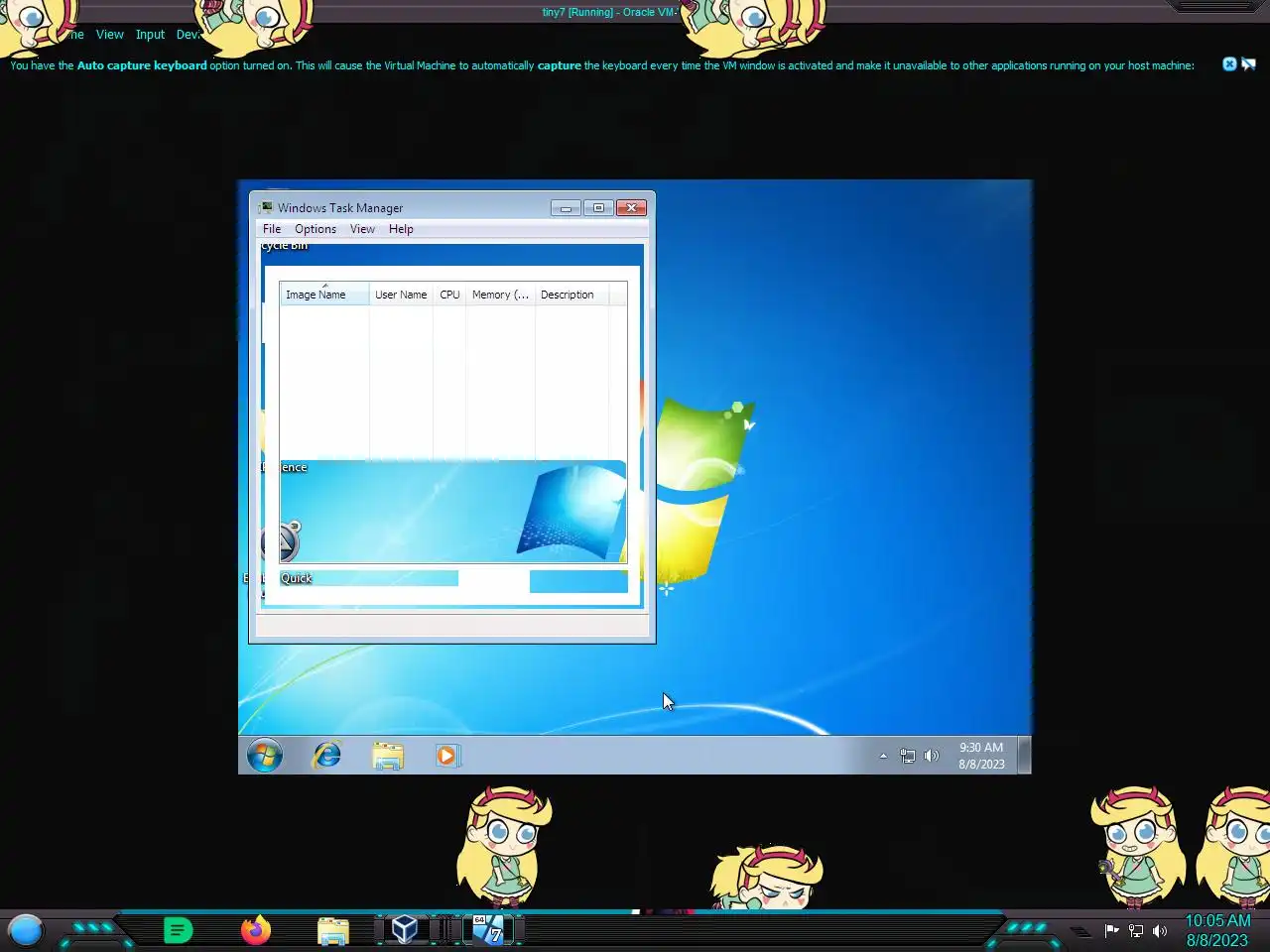Open File Explorer on host taskbar
Image resolution: width=1270 pixels, height=952 pixels.
tap(332, 931)
